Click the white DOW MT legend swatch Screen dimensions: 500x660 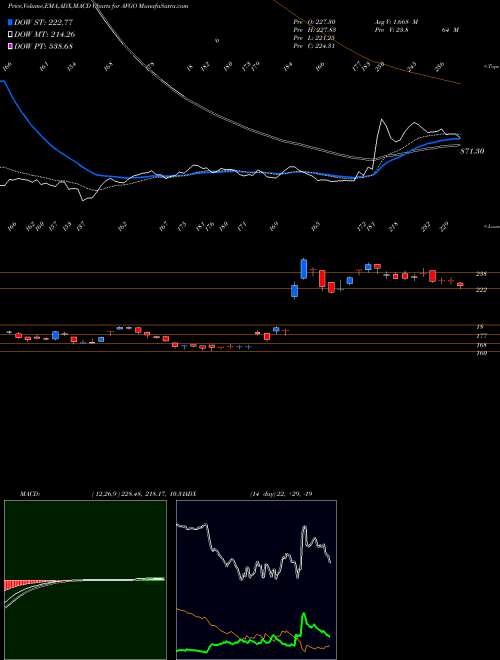pos(11,34)
